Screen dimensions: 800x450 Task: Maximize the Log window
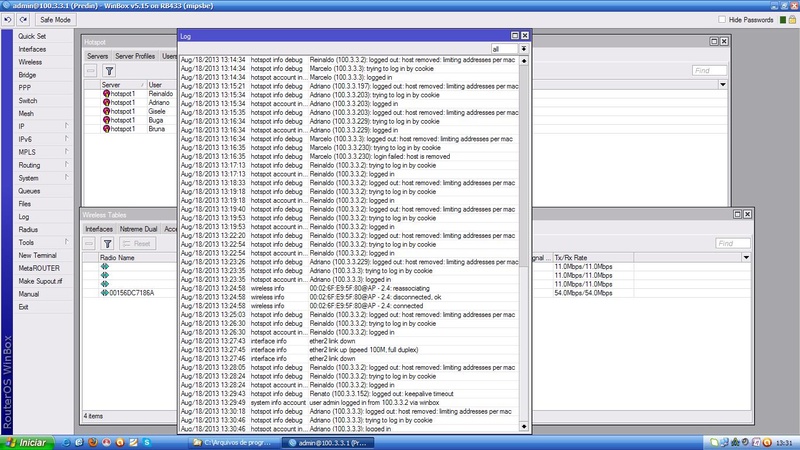(515, 35)
